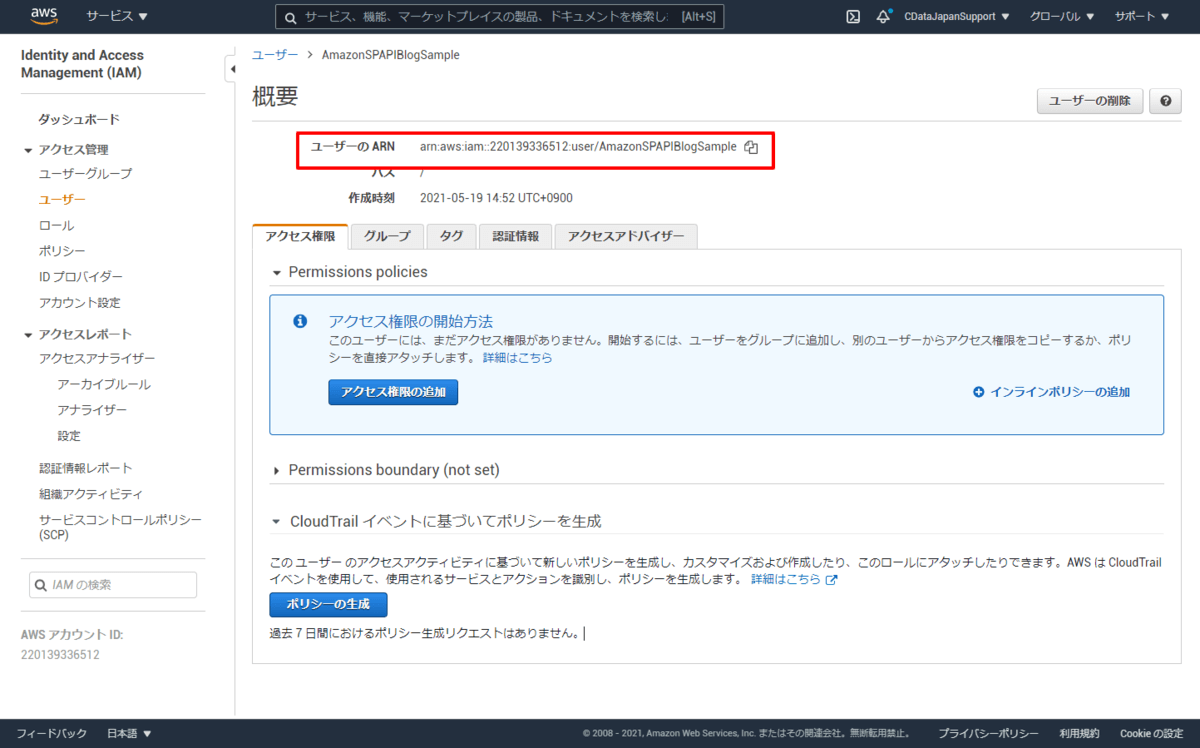Switch to アクセスアドバイザー tab
Screen dimensions: 1200x748
[x=626, y=237]
